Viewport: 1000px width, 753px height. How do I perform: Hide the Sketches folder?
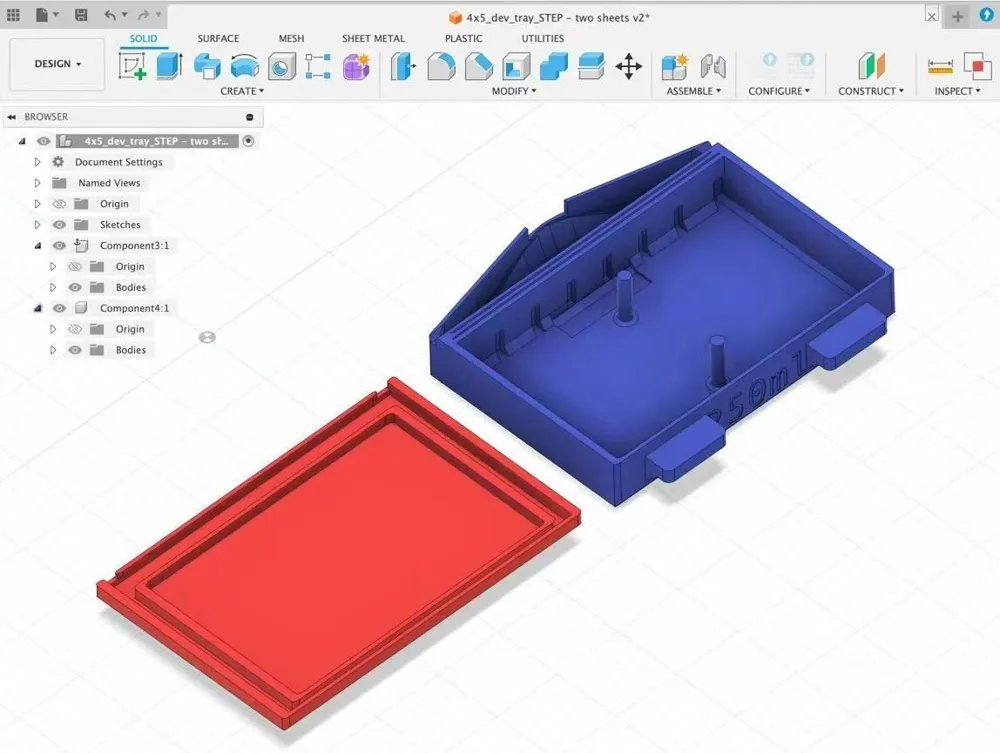tap(59, 225)
